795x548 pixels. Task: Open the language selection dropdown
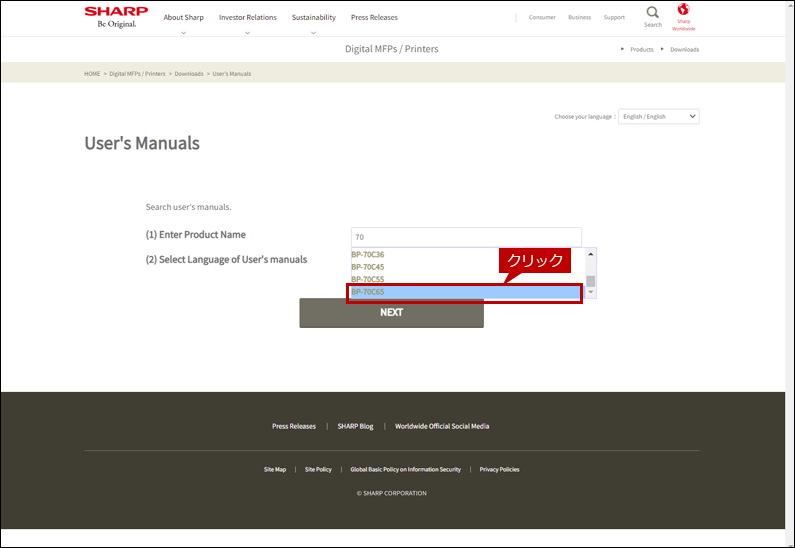pyautogui.click(x=659, y=117)
